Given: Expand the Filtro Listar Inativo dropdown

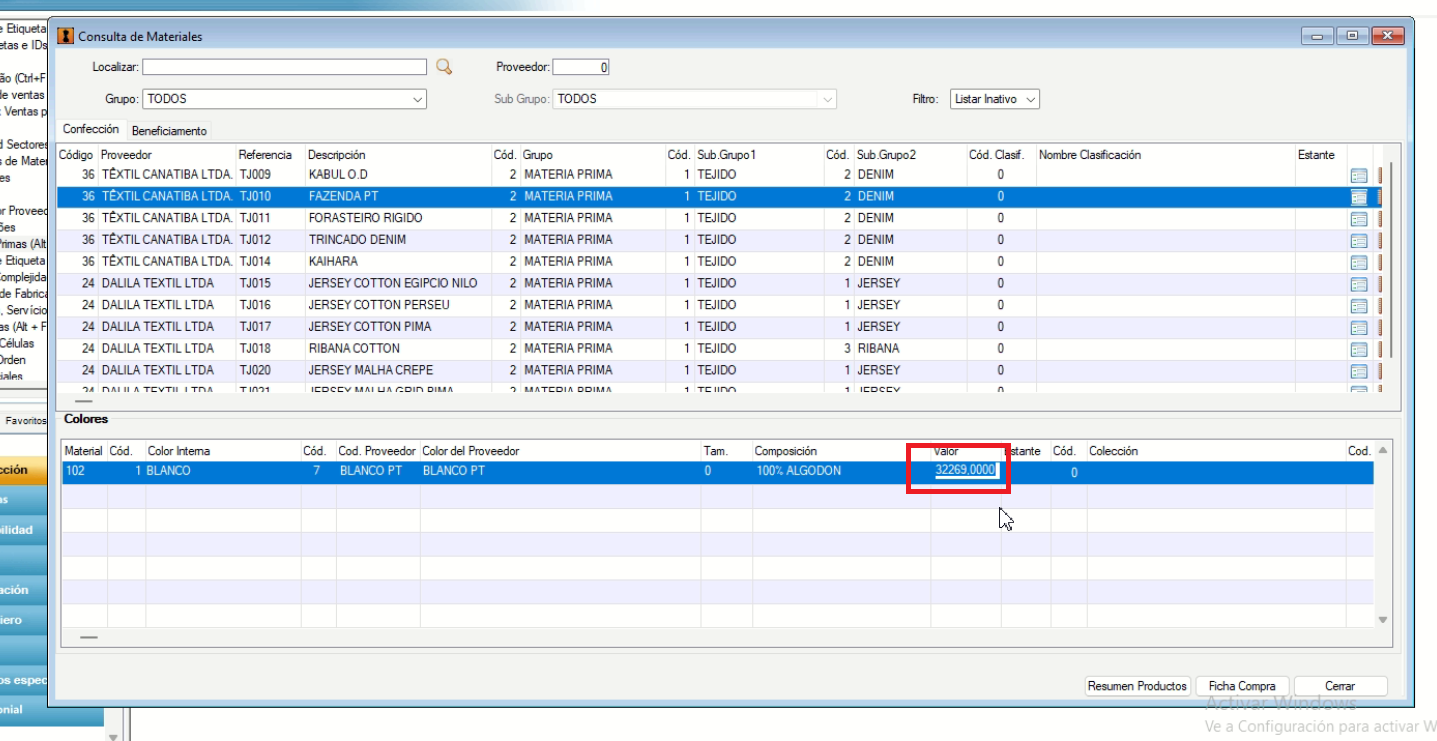Looking at the screenshot, I should (x=994, y=99).
